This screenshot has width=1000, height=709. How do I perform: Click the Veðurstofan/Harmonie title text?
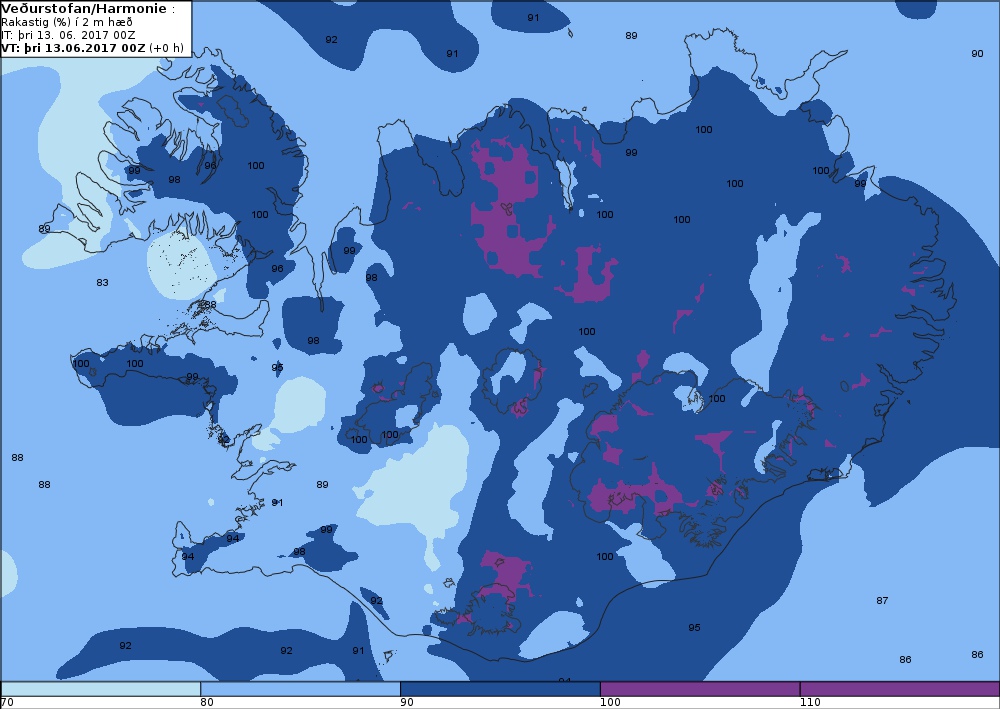[x=84, y=9]
